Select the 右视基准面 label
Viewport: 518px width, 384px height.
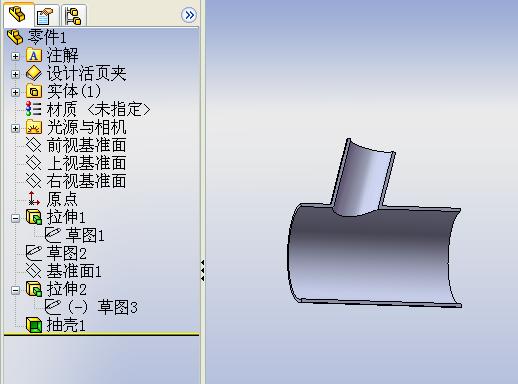tap(86, 181)
